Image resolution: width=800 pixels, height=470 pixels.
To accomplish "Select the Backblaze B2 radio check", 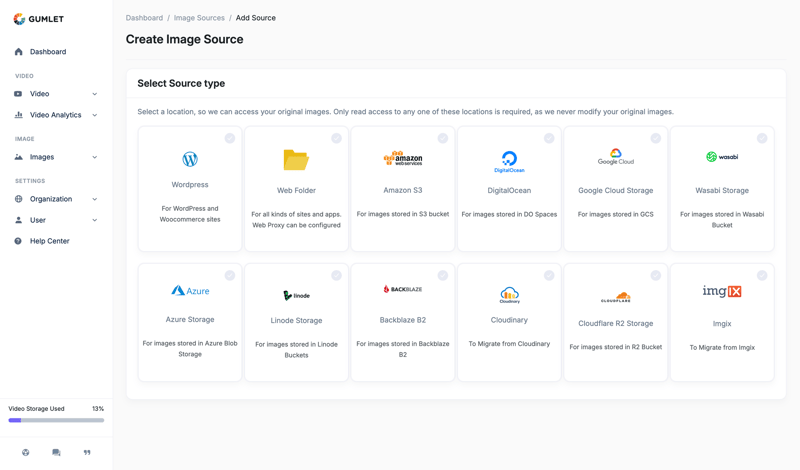I will point(443,276).
